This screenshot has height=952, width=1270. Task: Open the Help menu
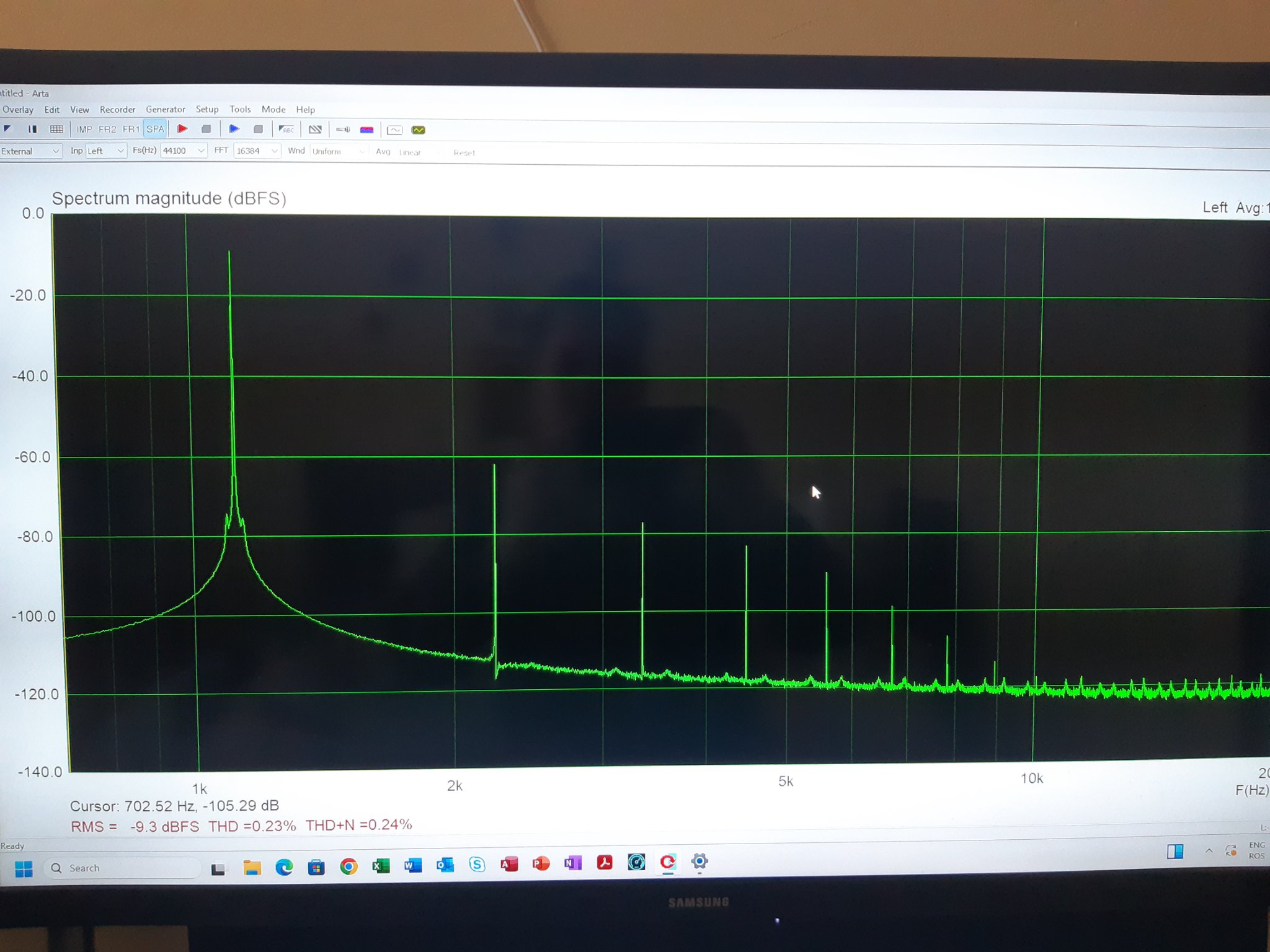305,110
